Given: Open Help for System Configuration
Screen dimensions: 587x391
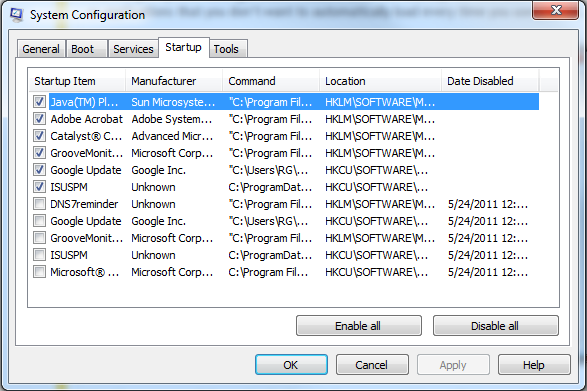Looking at the screenshot, I should [x=534, y=365].
